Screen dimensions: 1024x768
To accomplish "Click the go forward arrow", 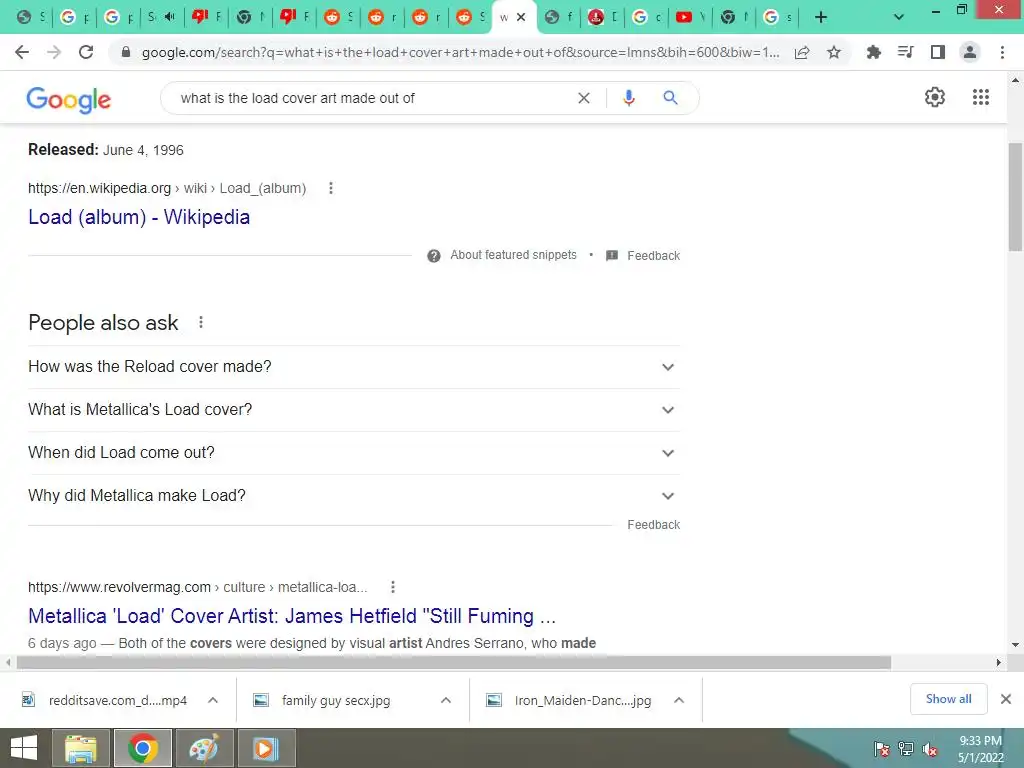I will 54,52.
